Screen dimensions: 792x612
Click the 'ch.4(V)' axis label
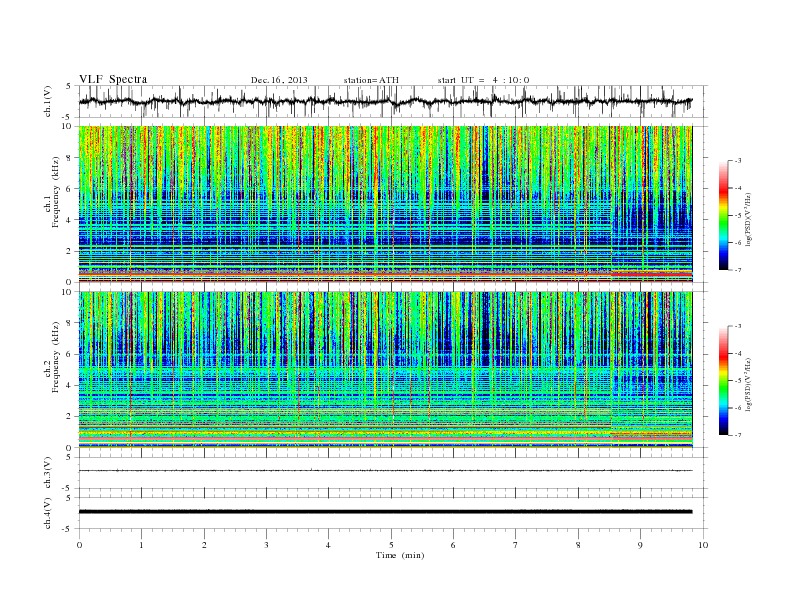point(48,513)
